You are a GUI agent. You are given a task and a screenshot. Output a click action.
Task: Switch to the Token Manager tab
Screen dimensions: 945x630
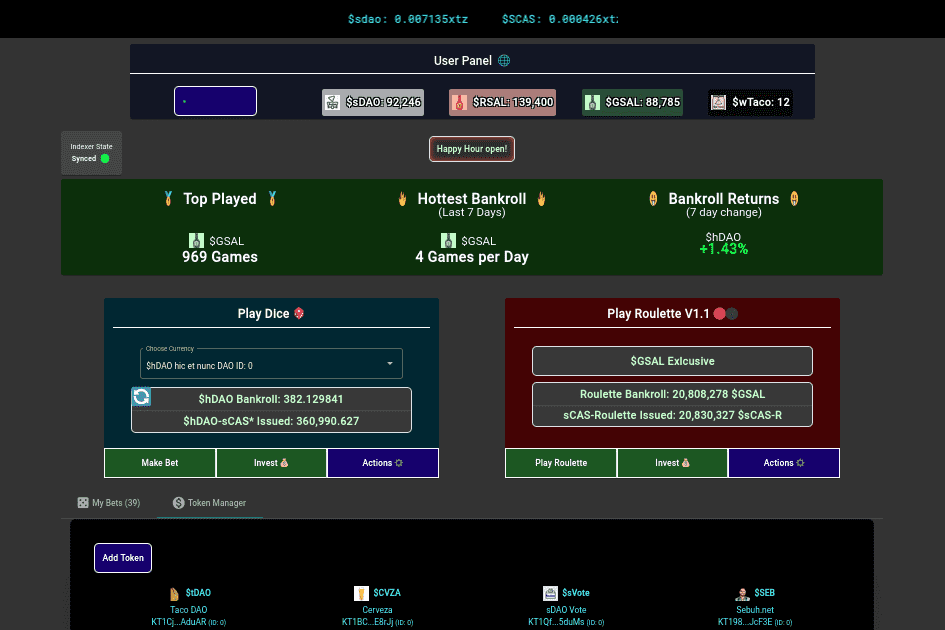point(209,503)
